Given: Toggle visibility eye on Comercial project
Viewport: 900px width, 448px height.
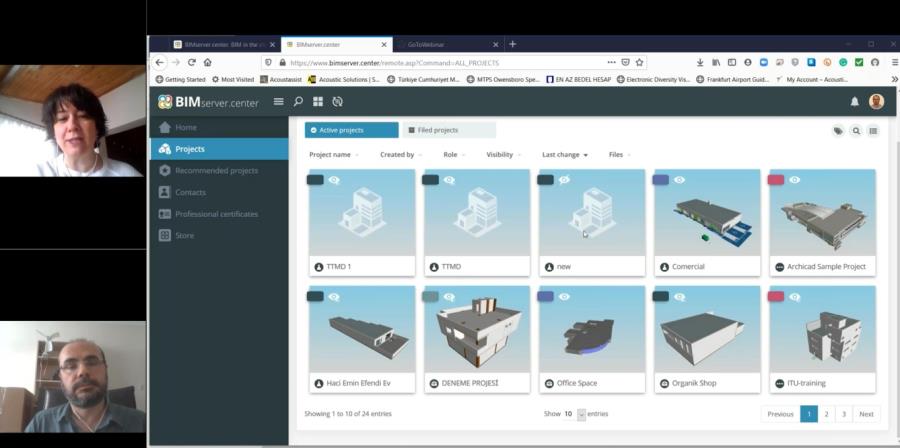Looking at the screenshot, I should pos(680,180).
